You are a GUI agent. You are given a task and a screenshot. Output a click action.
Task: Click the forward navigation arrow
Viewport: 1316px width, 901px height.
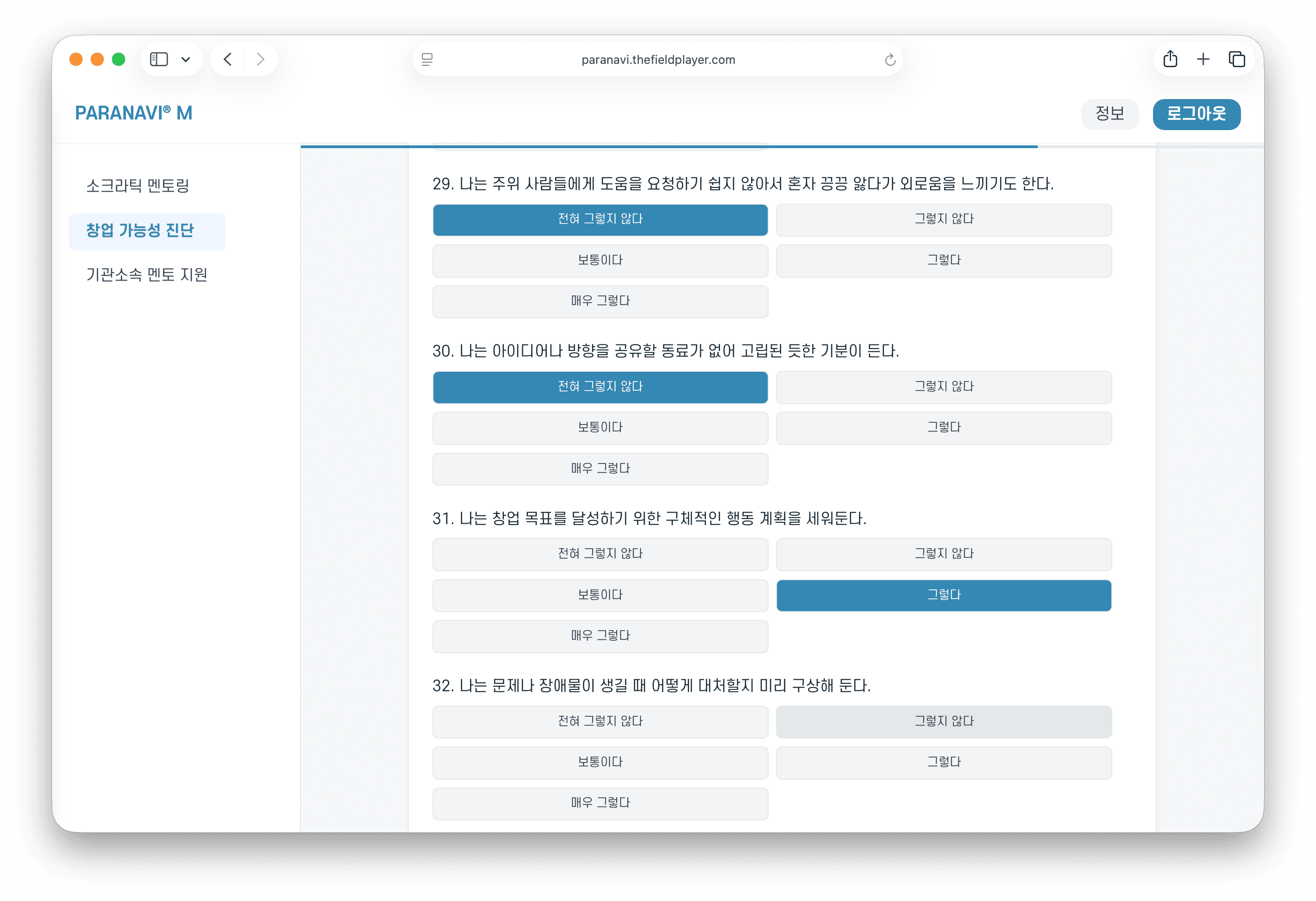260,59
